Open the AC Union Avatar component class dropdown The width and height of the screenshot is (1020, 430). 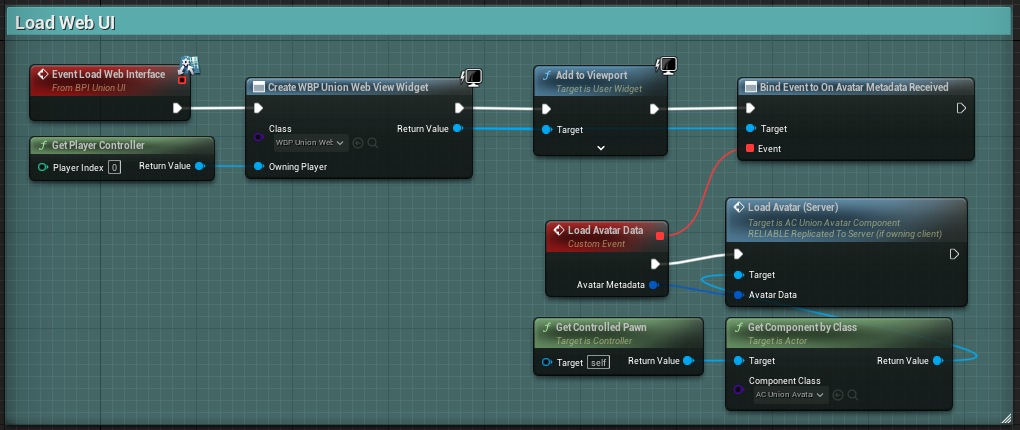click(x=791, y=395)
